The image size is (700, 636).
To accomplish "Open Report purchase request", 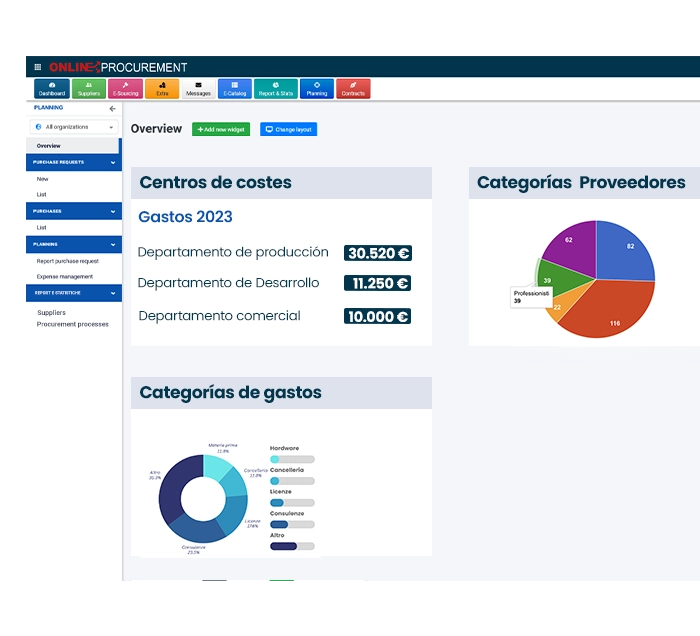I will 67,261.
